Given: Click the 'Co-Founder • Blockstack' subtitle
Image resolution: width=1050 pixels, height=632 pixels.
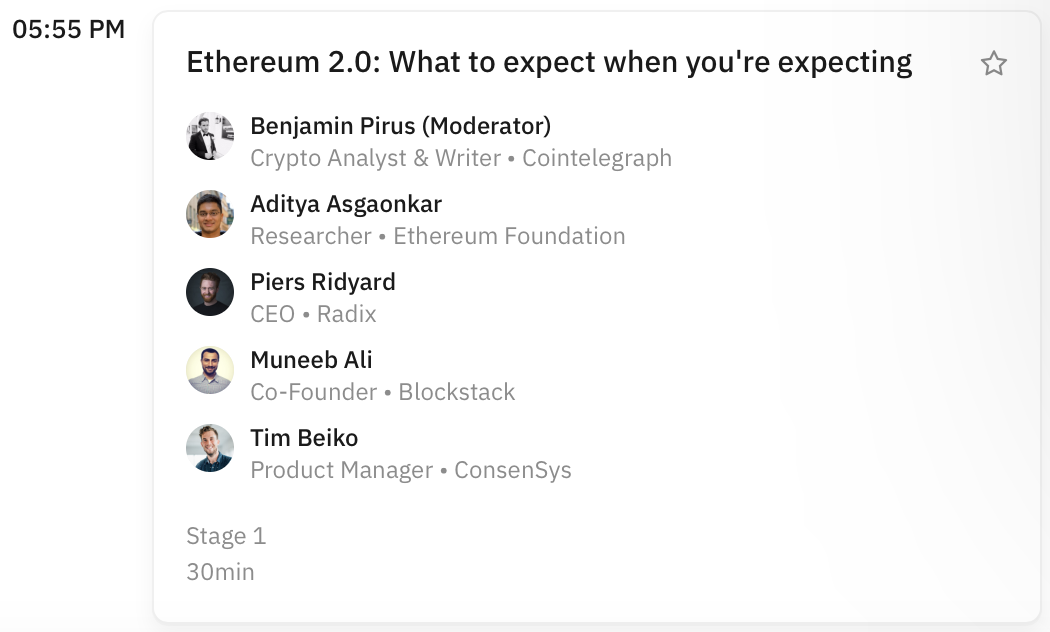Looking at the screenshot, I should tap(383, 392).
